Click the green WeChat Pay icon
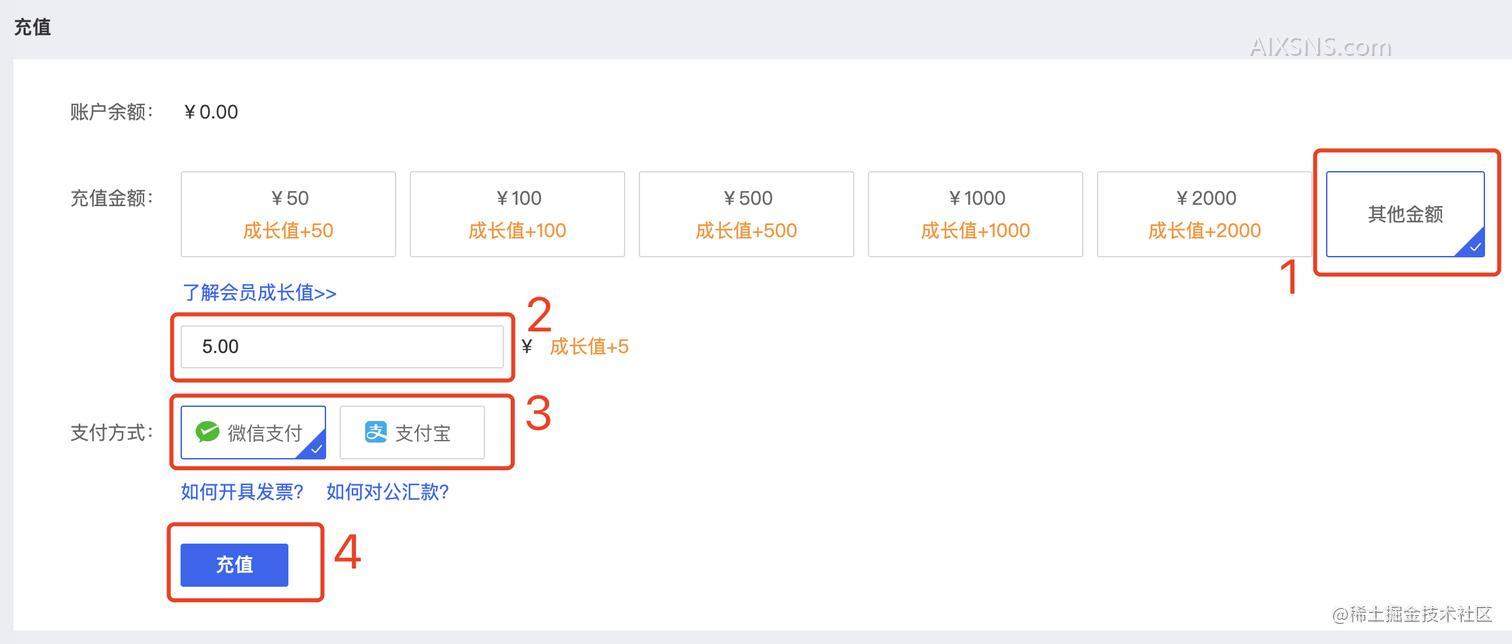The width and height of the screenshot is (1512, 644). (x=207, y=432)
